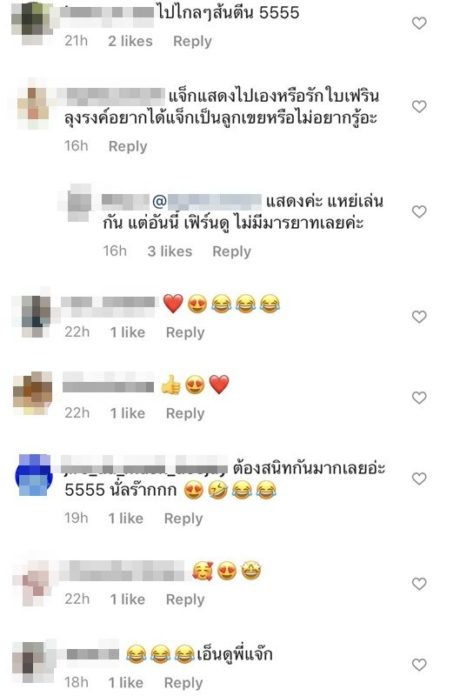Screen dimensions: 453x696
Task: Heart the comment with three laughing emojis after red heart
Action: 419,317
